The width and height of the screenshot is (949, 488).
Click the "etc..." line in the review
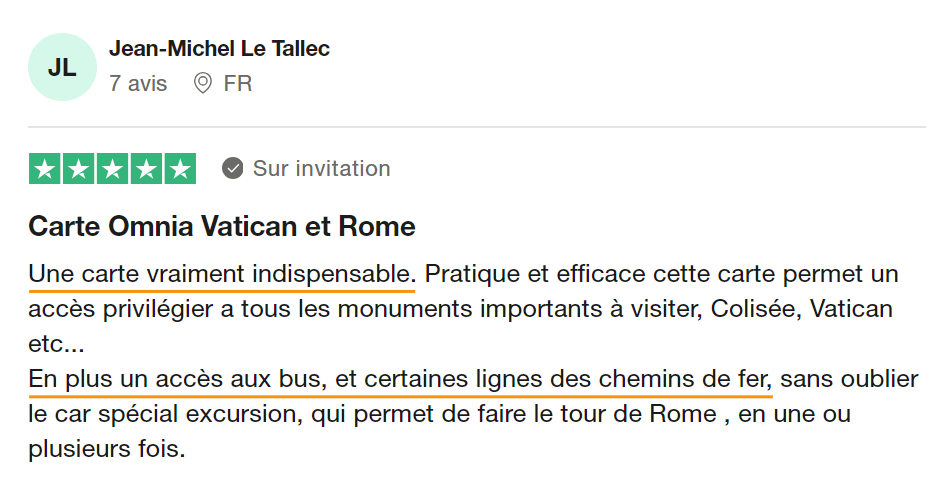pyautogui.click(x=56, y=345)
